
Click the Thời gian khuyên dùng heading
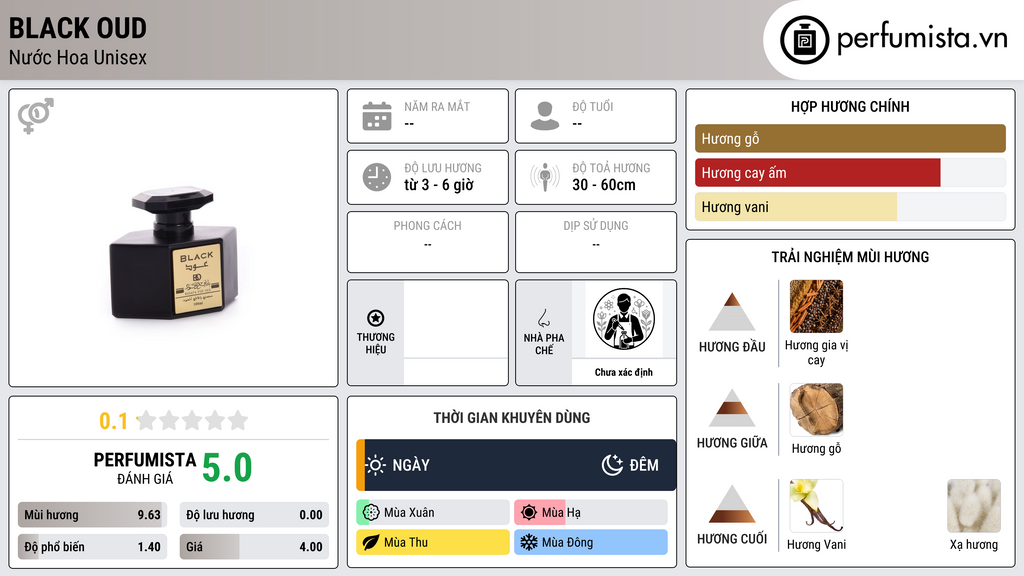click(x=512, y=418)
